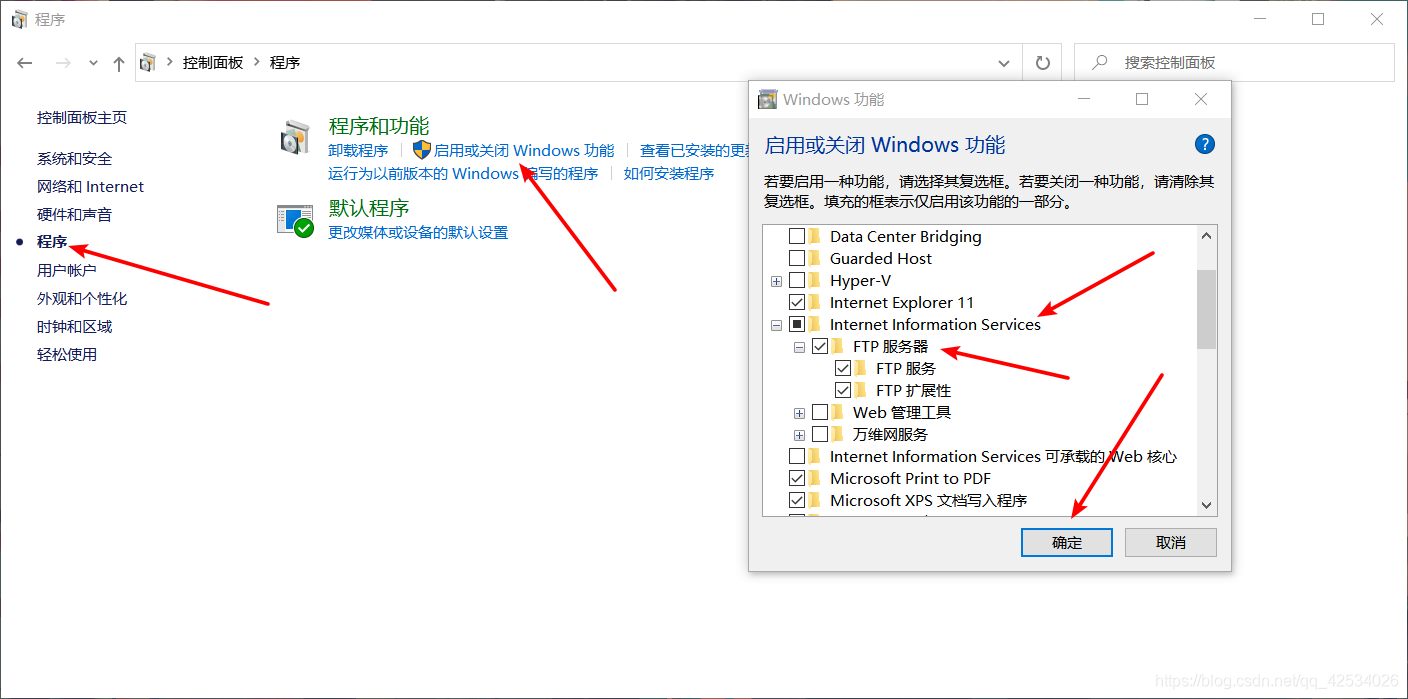This screenshot has width=1408, height=699.
Task: Open 硬件和声音 category
Action: pos(75,214)
